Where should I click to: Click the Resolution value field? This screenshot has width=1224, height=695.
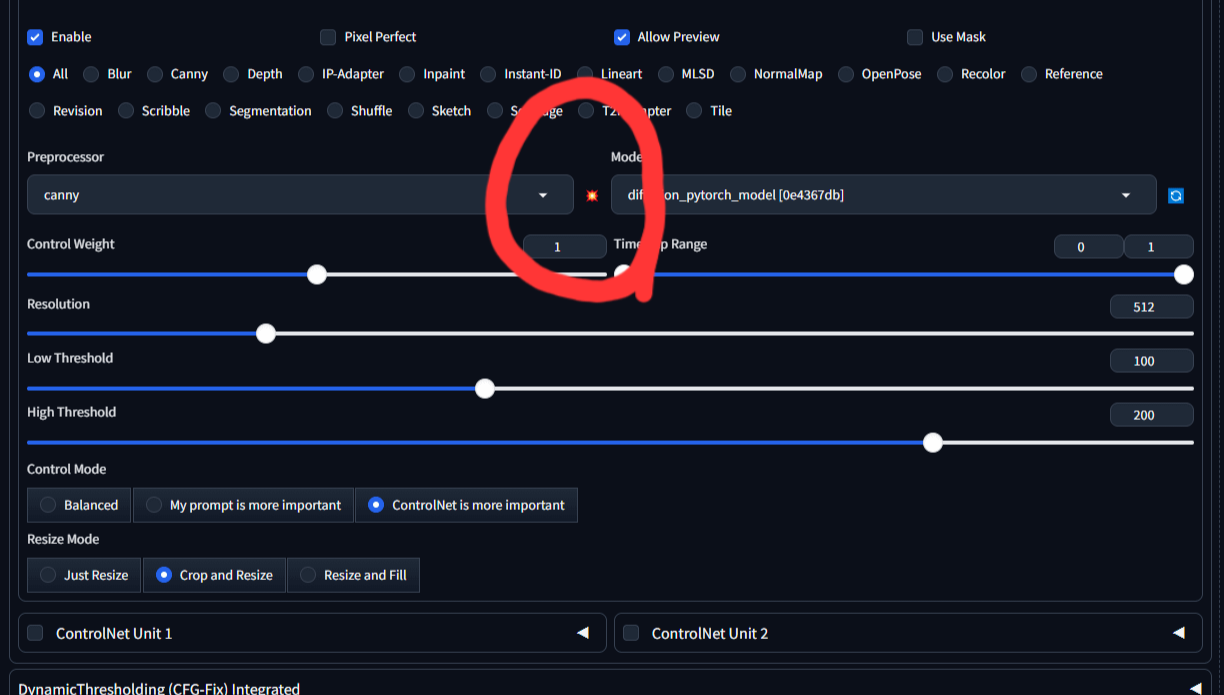coord(1151,307)
